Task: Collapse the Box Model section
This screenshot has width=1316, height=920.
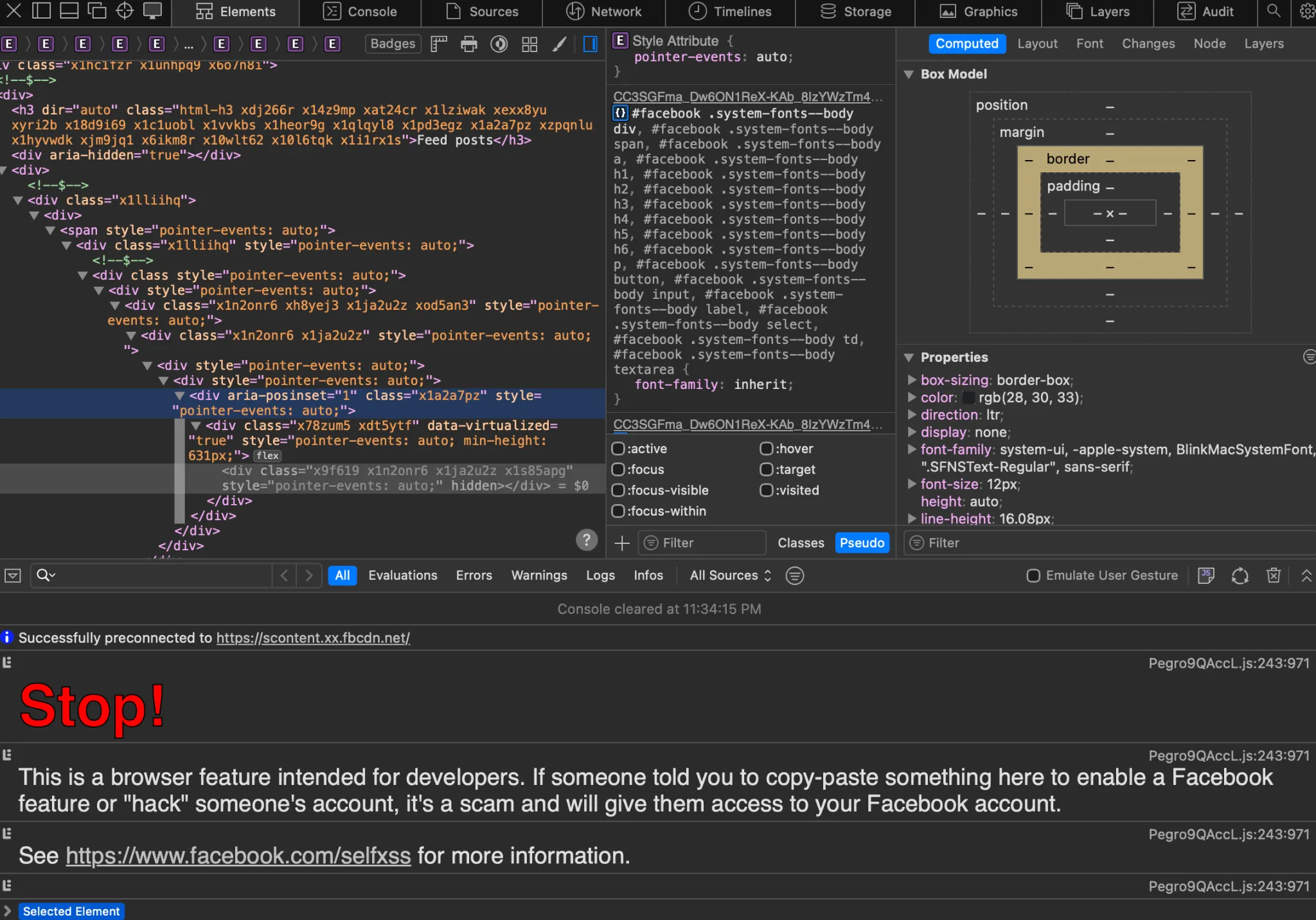Action: 909,75
